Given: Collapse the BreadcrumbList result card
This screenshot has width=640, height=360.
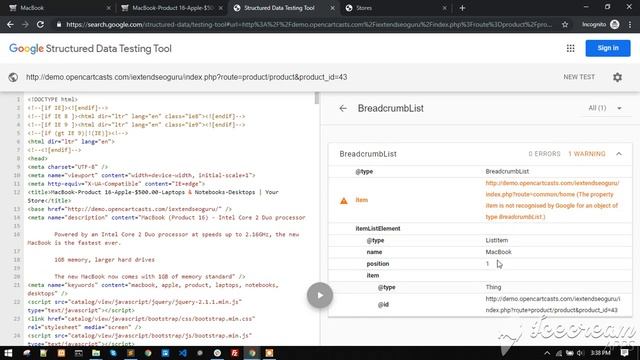Looking at the screenshot, I should pos(619,154).
